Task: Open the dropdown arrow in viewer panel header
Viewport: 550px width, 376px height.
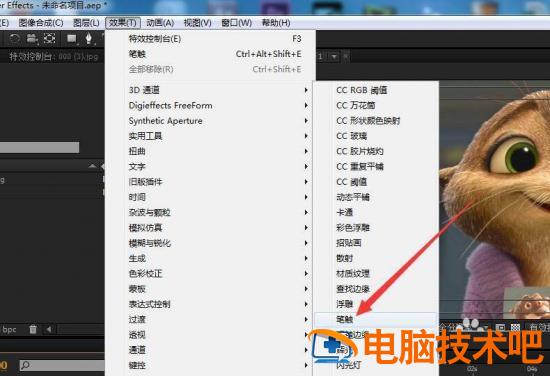Action: pyautogui.click(x=334, y=56)
